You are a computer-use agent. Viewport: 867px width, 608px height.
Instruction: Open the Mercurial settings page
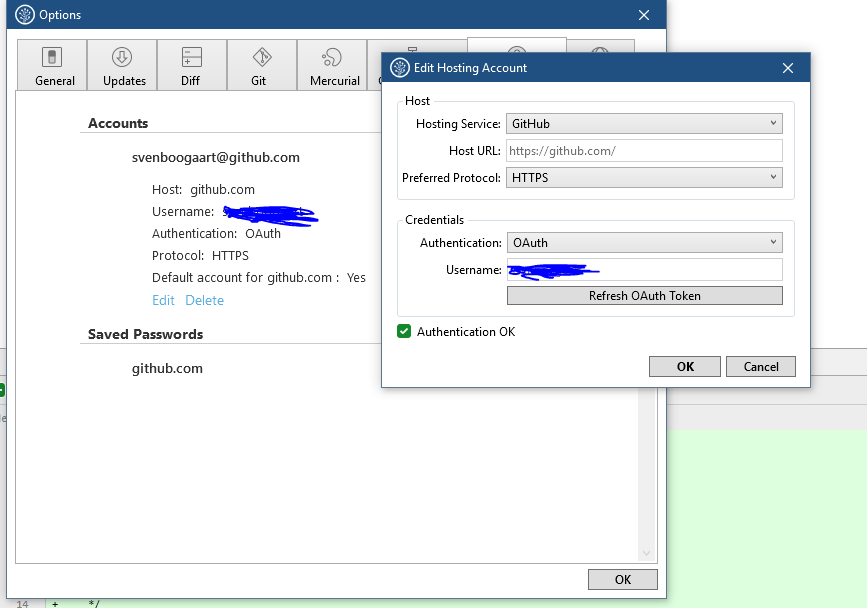332,64
